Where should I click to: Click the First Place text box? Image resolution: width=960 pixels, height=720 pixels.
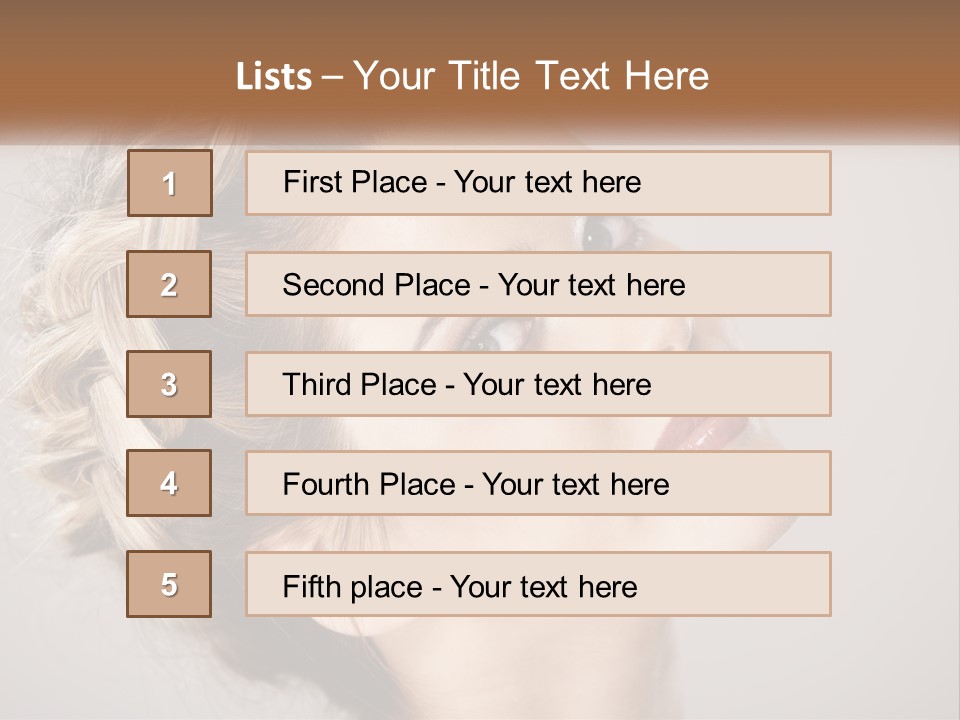tap(538, 183)
